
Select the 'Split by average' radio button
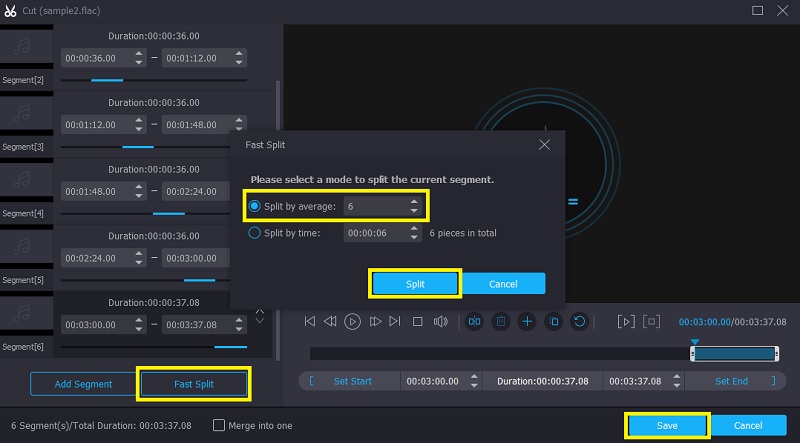click(255, 206)
